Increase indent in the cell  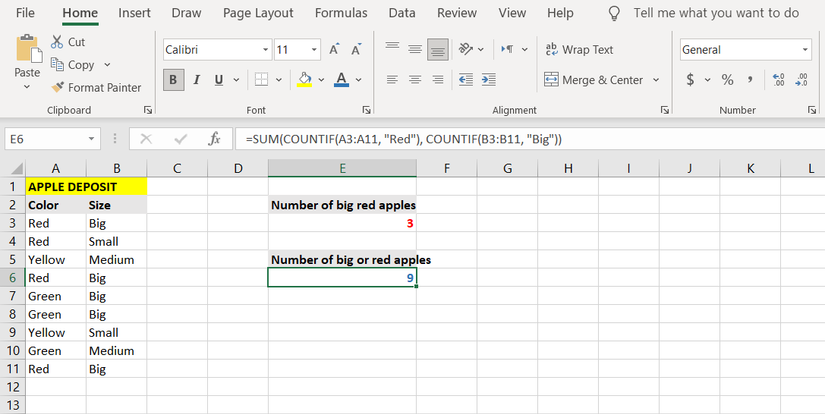(x=489, y=79)
